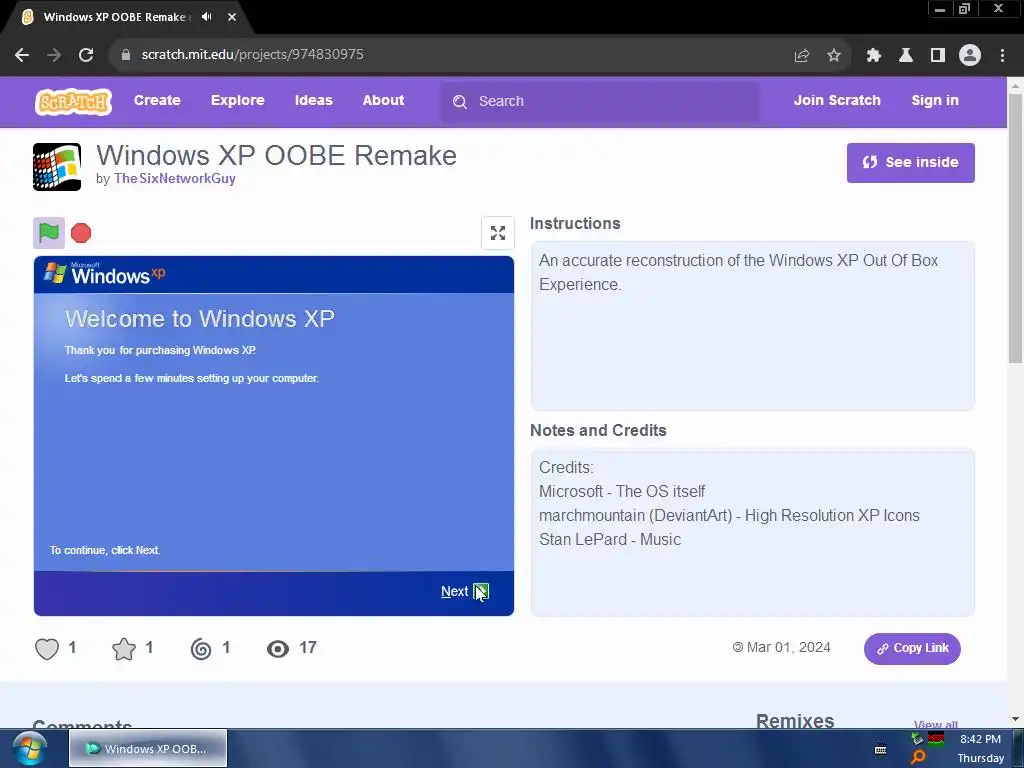Click the Windows XP OOB taskbar item

(148, 748)
